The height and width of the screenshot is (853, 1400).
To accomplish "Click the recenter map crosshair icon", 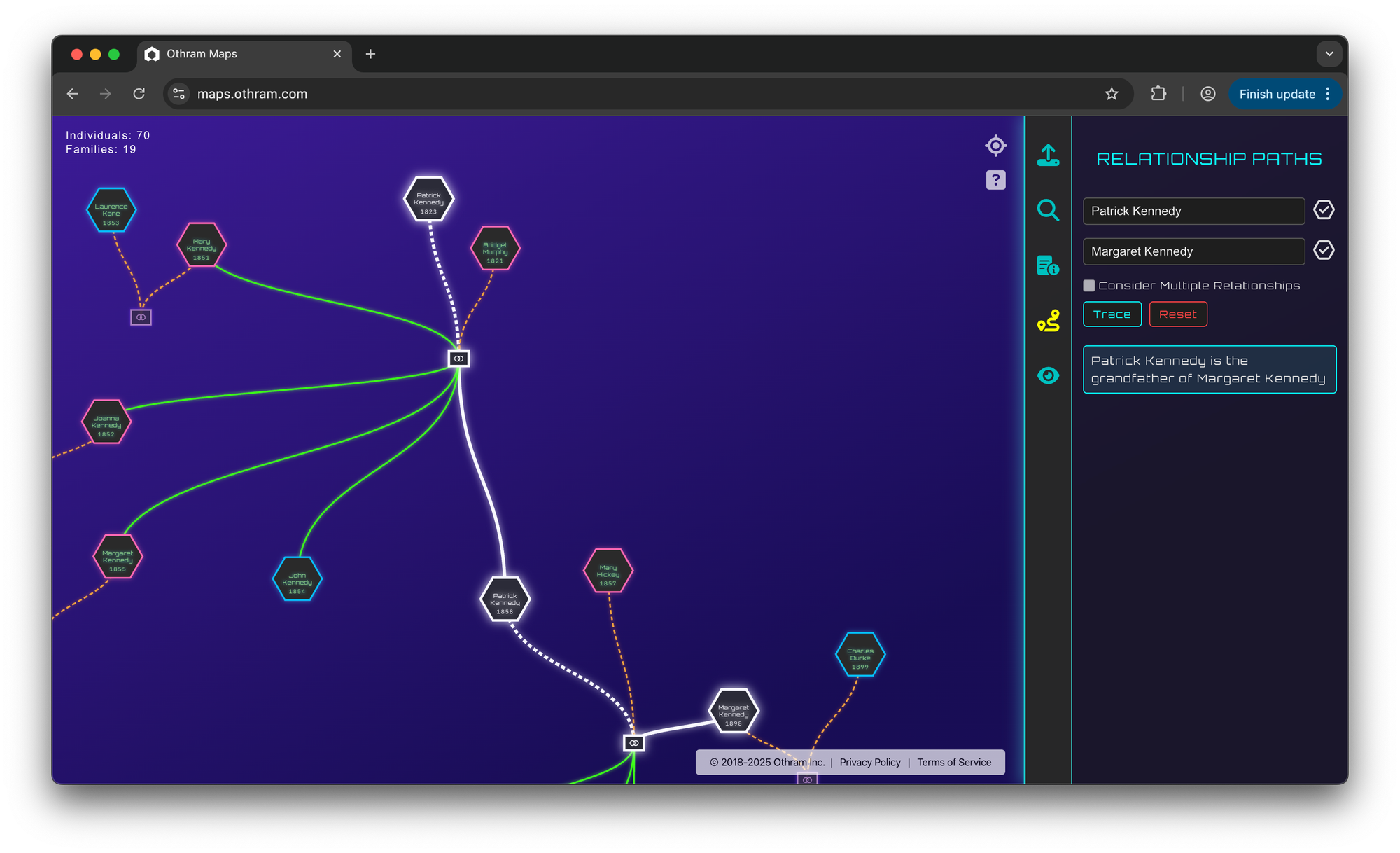I will tap(995, 146).
